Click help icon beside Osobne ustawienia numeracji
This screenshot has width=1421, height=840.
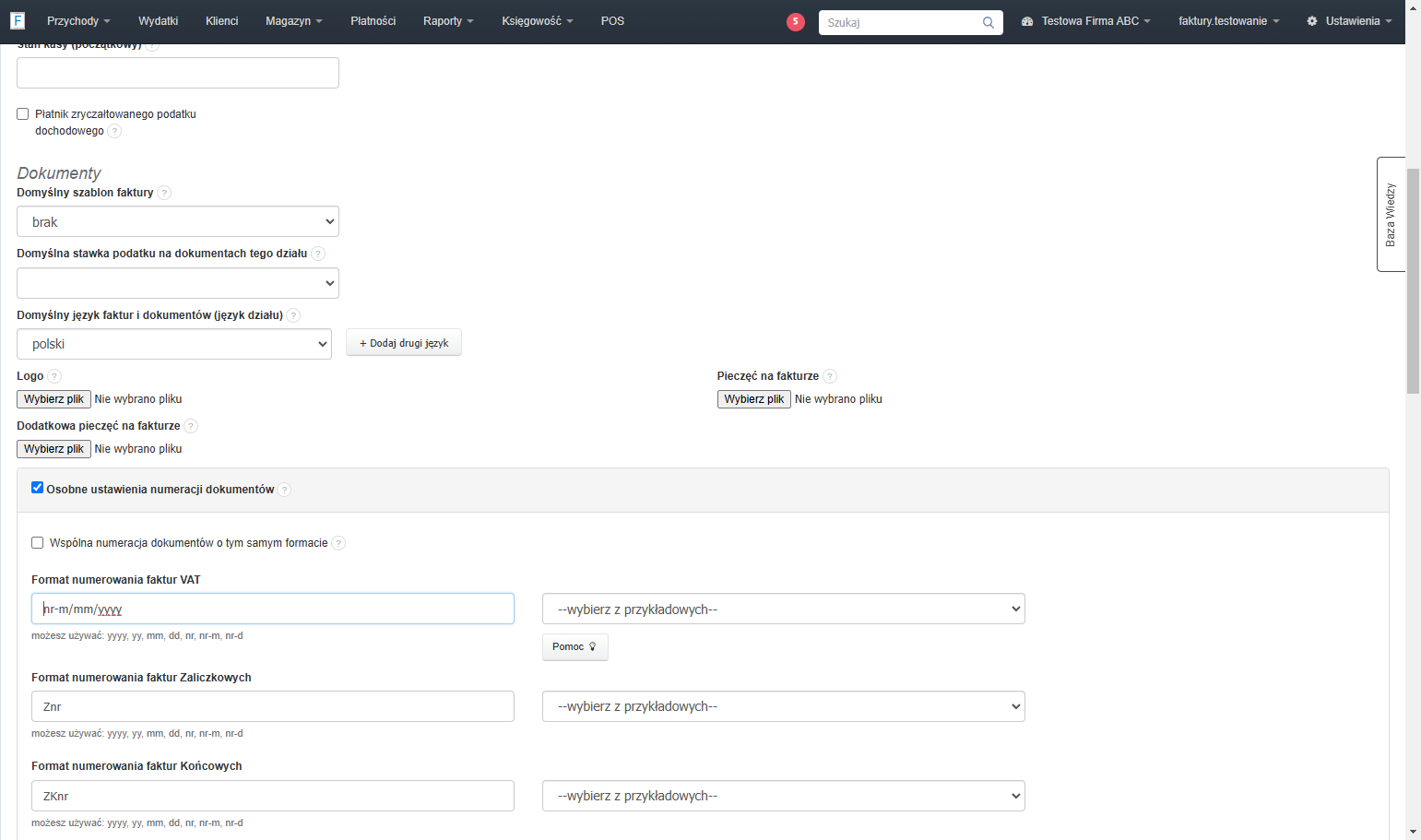[284, 490]
